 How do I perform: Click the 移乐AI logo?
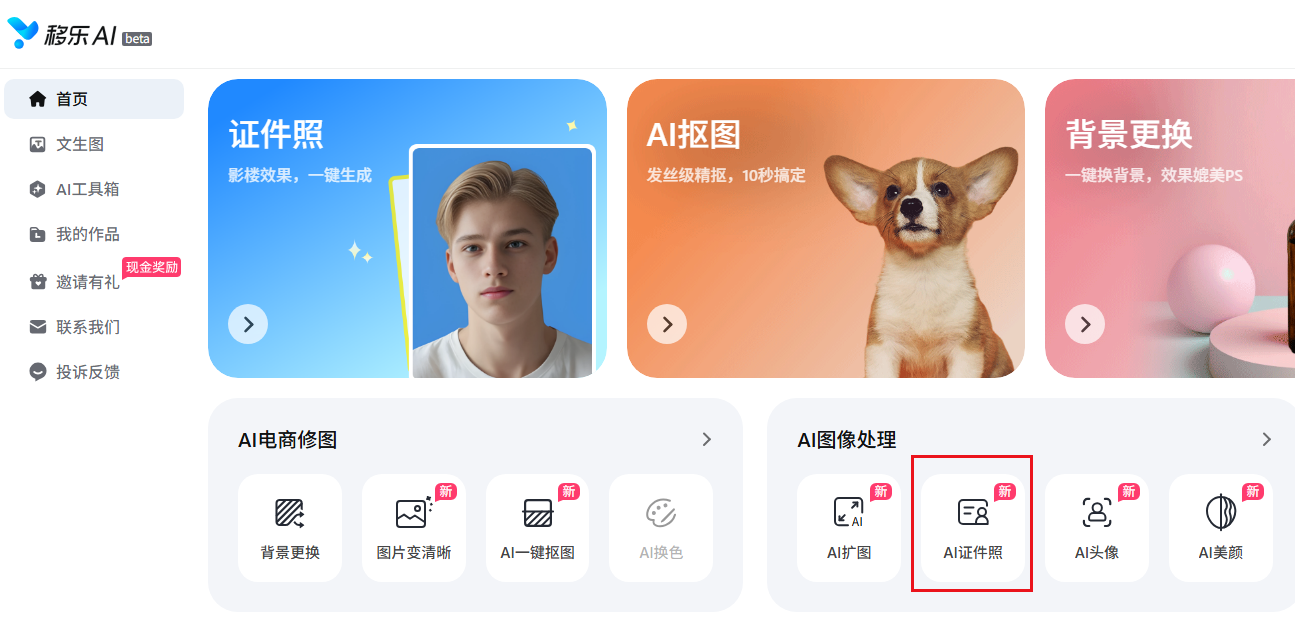(x=79, y=35)
